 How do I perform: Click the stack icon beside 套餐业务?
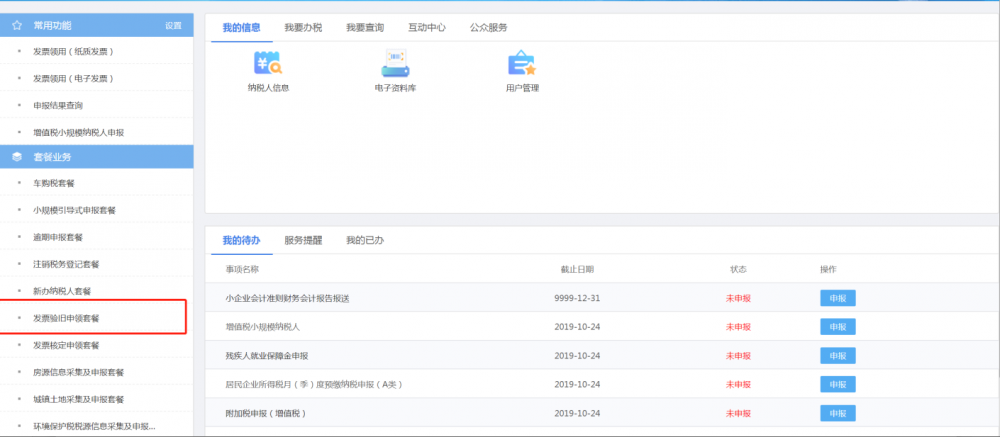(x=16, y=157)
